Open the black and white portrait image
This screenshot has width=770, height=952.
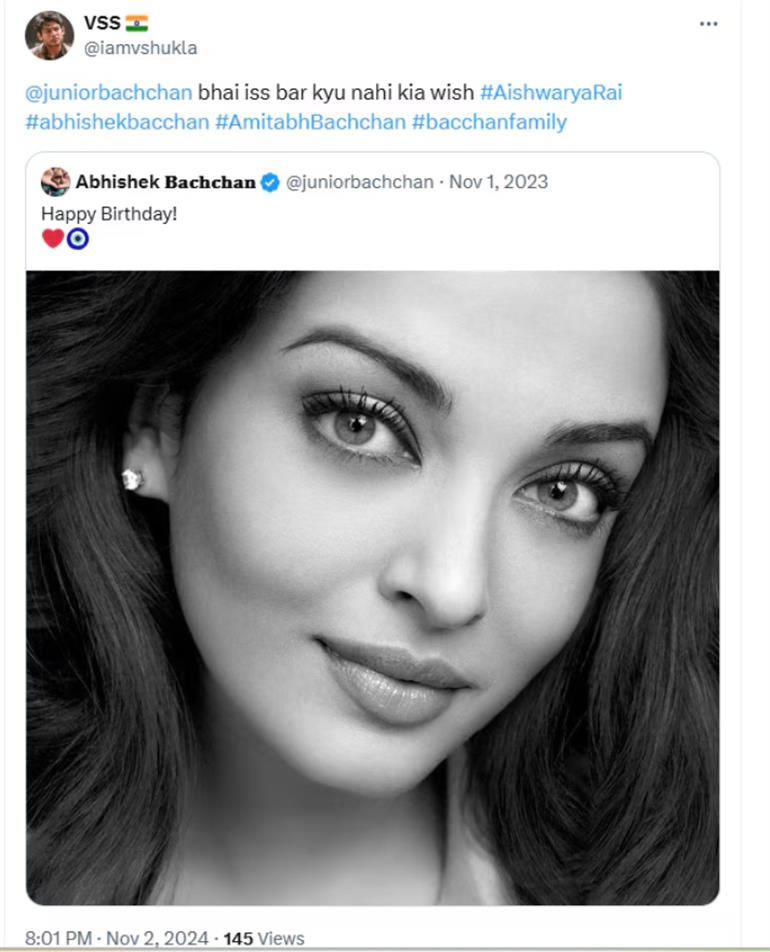pyautogui.click(x=372, y=587)
